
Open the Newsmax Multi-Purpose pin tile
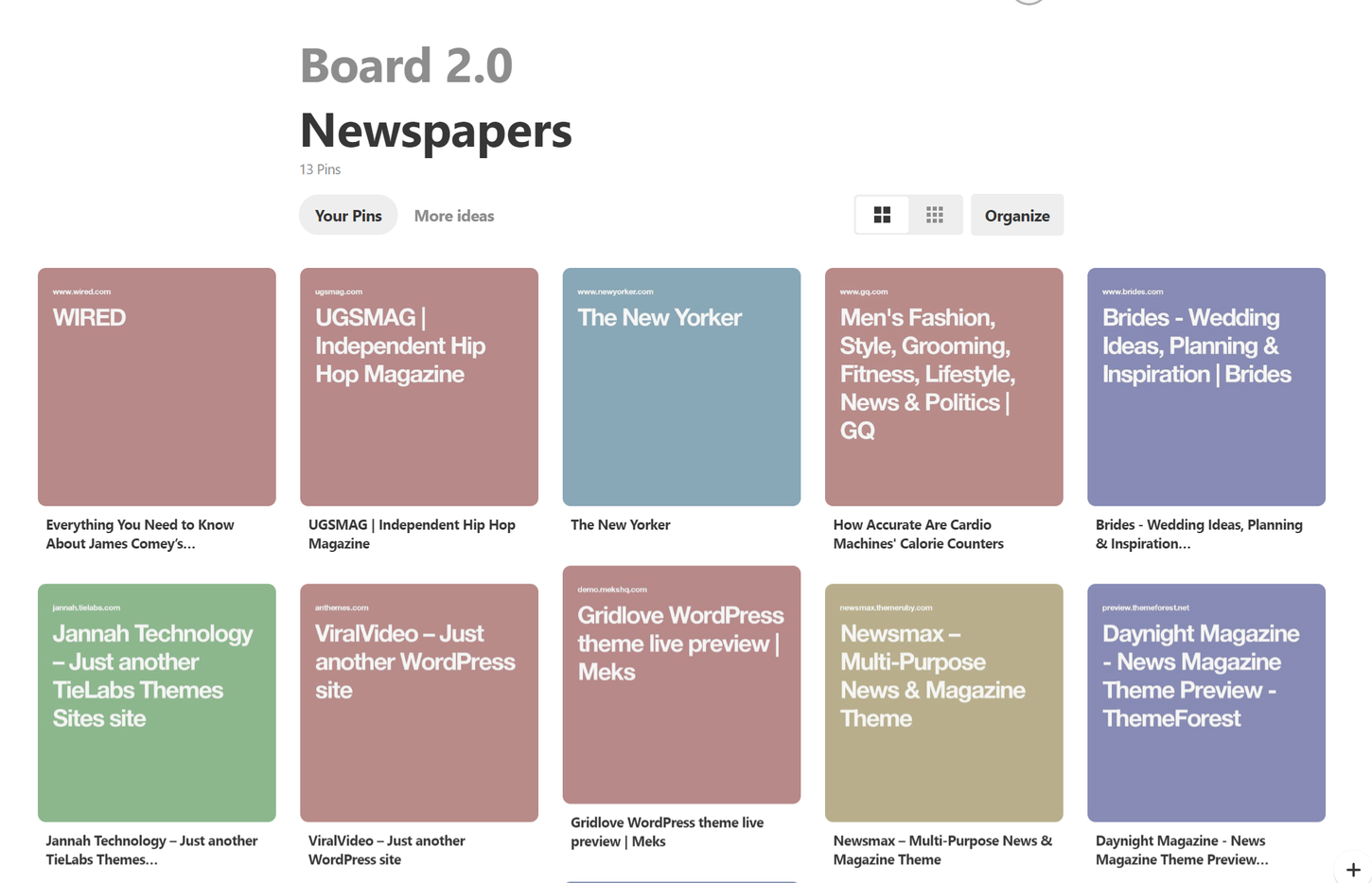pos(944,703)
